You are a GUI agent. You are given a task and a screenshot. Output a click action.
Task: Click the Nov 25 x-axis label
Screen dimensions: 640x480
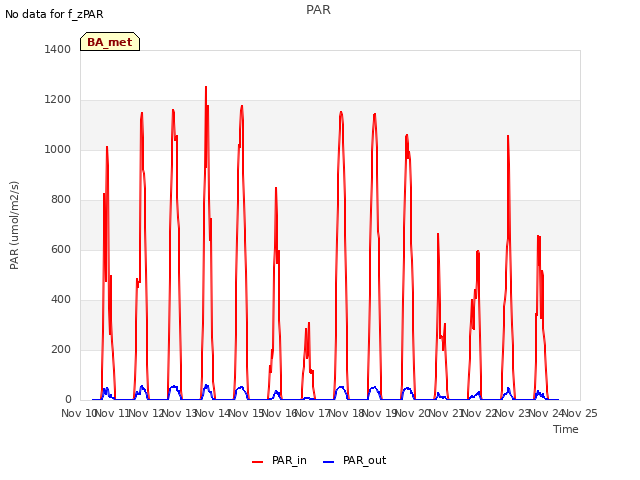tap(580, 413)
